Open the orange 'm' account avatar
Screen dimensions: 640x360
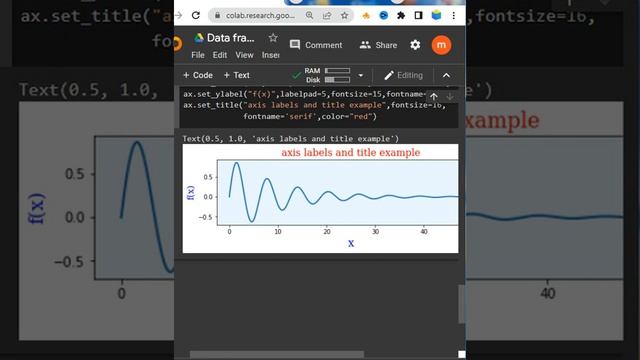[441, 45]
